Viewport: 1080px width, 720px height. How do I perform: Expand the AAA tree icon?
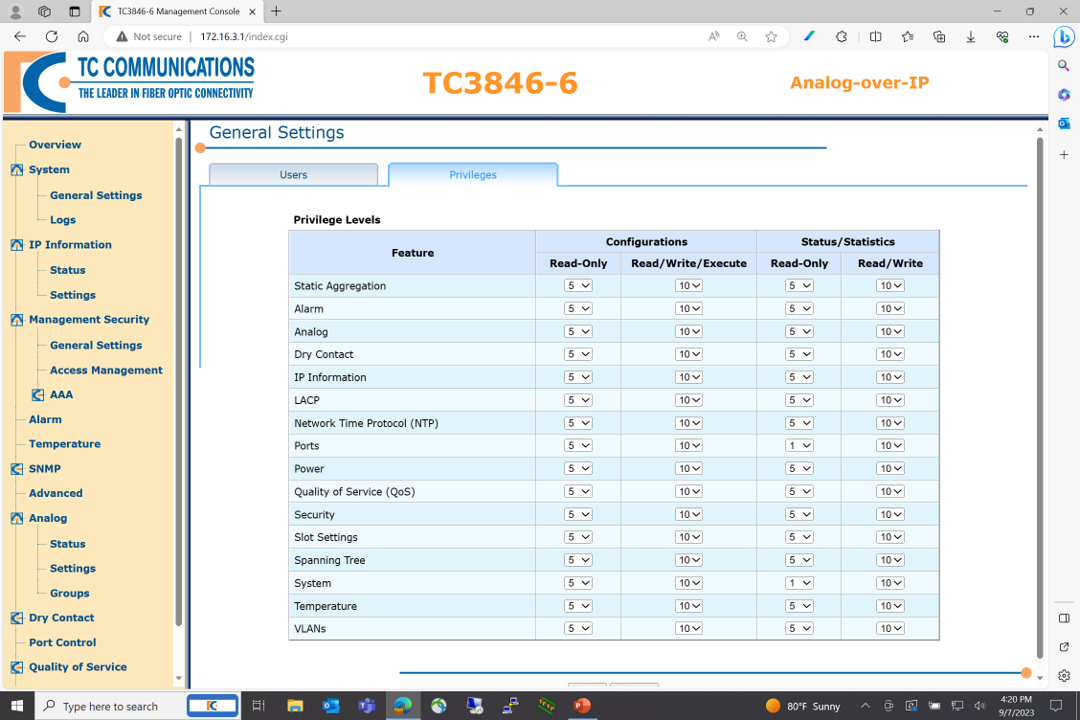coord(38,395)
